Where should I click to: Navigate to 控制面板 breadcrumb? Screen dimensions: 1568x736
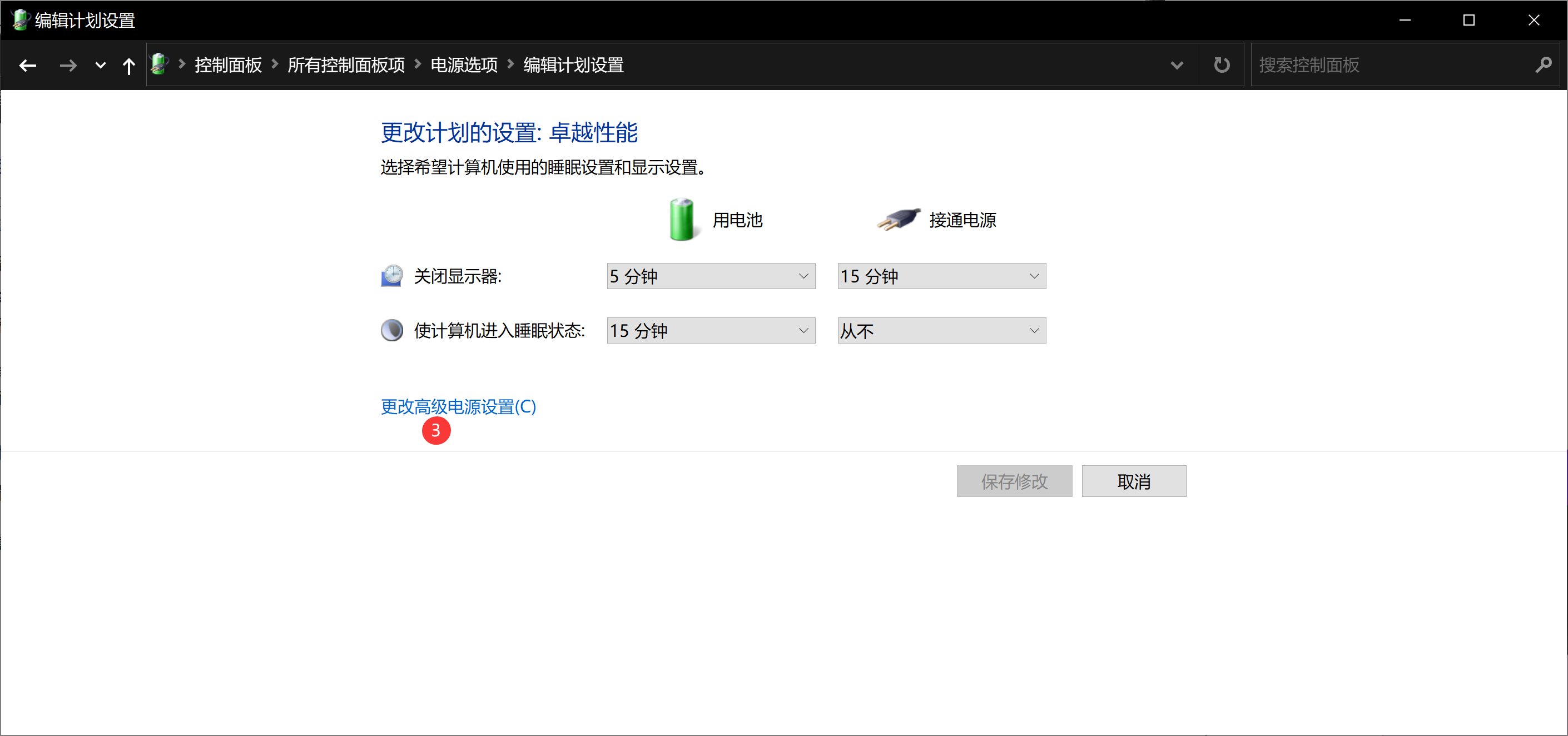(229, 65)
